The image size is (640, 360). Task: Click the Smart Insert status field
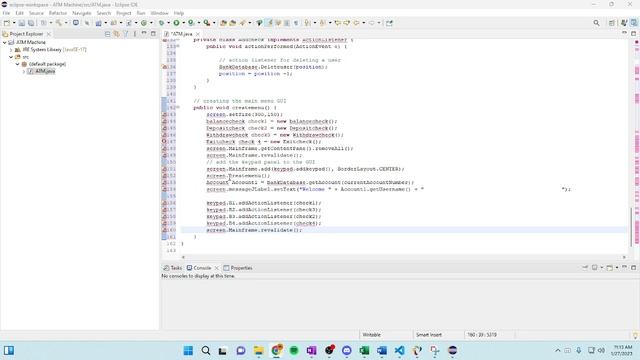(429, 335)
